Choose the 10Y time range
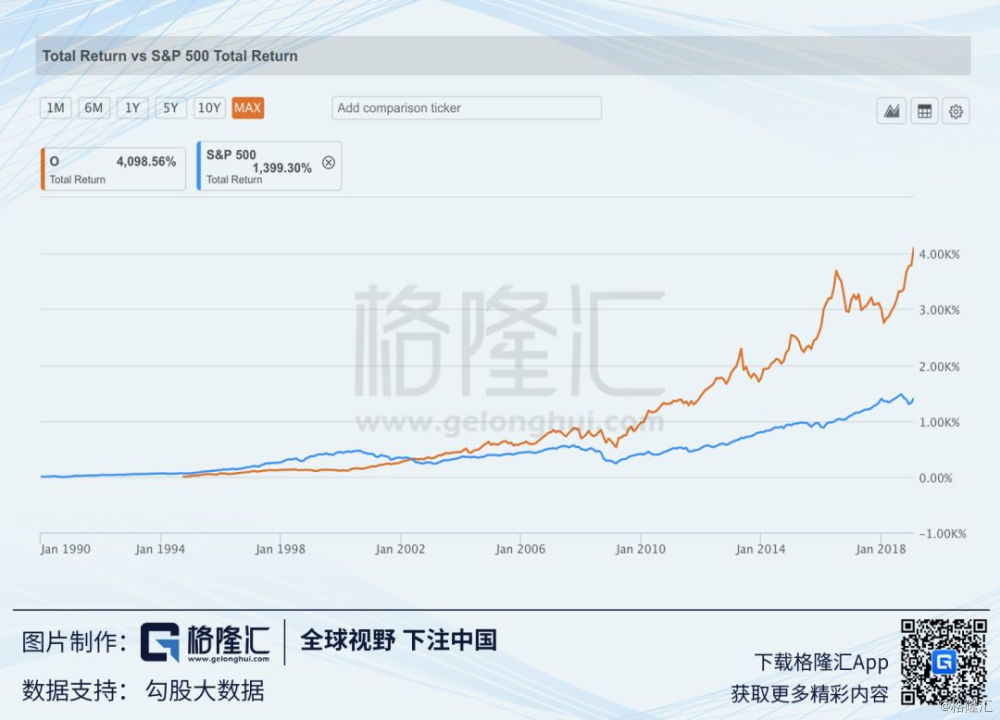The height and width of the screenshot is (720, 1000). (209, 108)
